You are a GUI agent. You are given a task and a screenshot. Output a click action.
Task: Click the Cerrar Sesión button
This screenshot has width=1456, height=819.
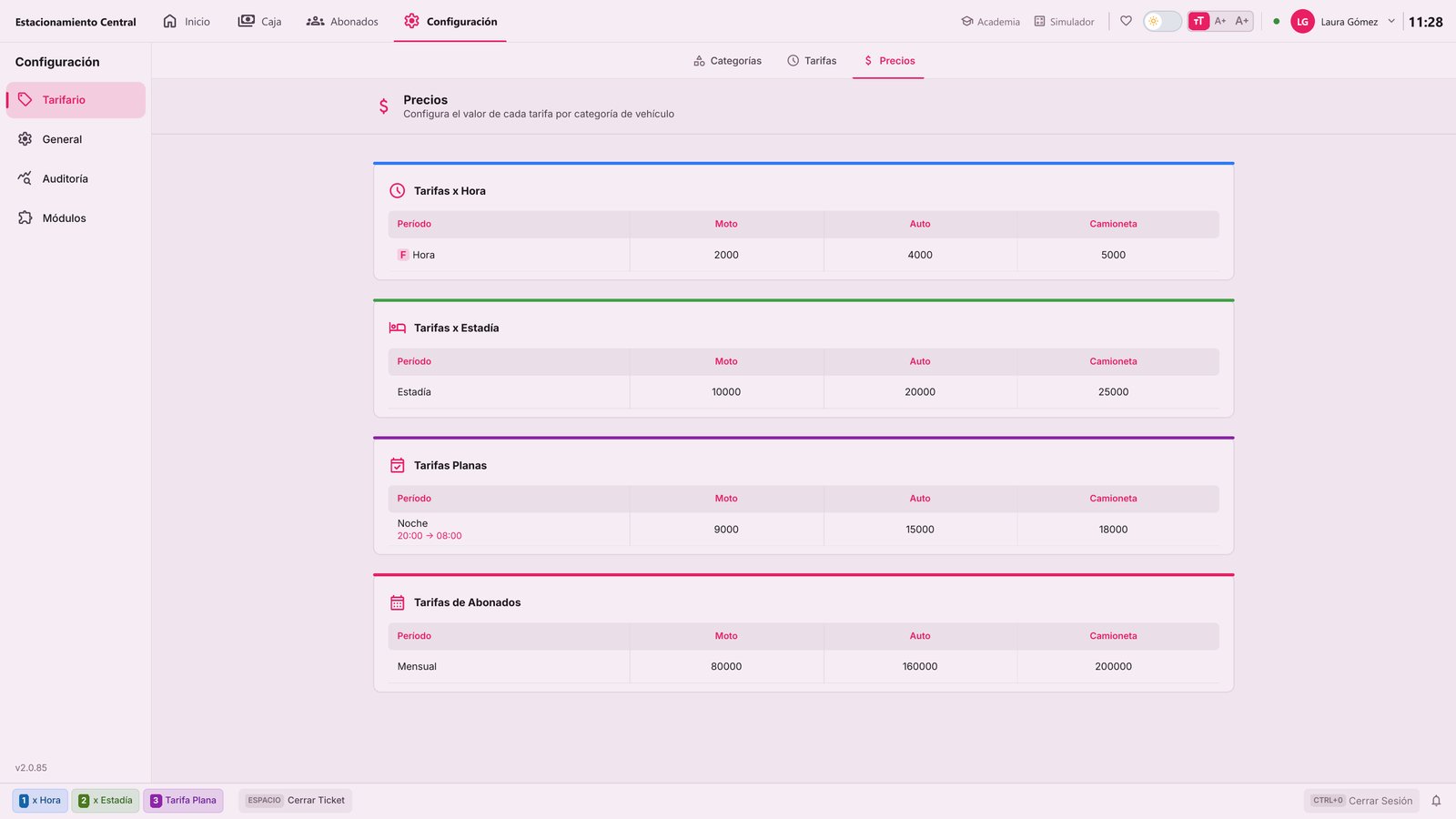click(x=1362, y=801)
